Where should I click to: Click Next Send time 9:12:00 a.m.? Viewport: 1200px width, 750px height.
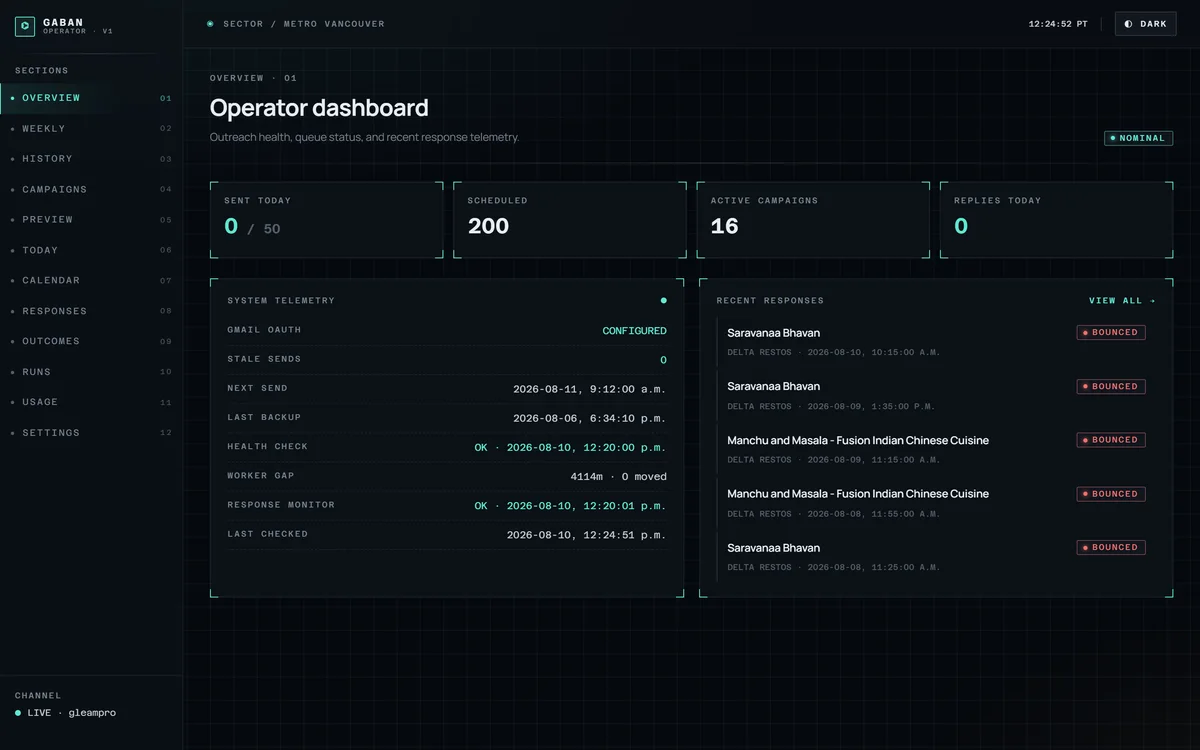tap(590, 389)
